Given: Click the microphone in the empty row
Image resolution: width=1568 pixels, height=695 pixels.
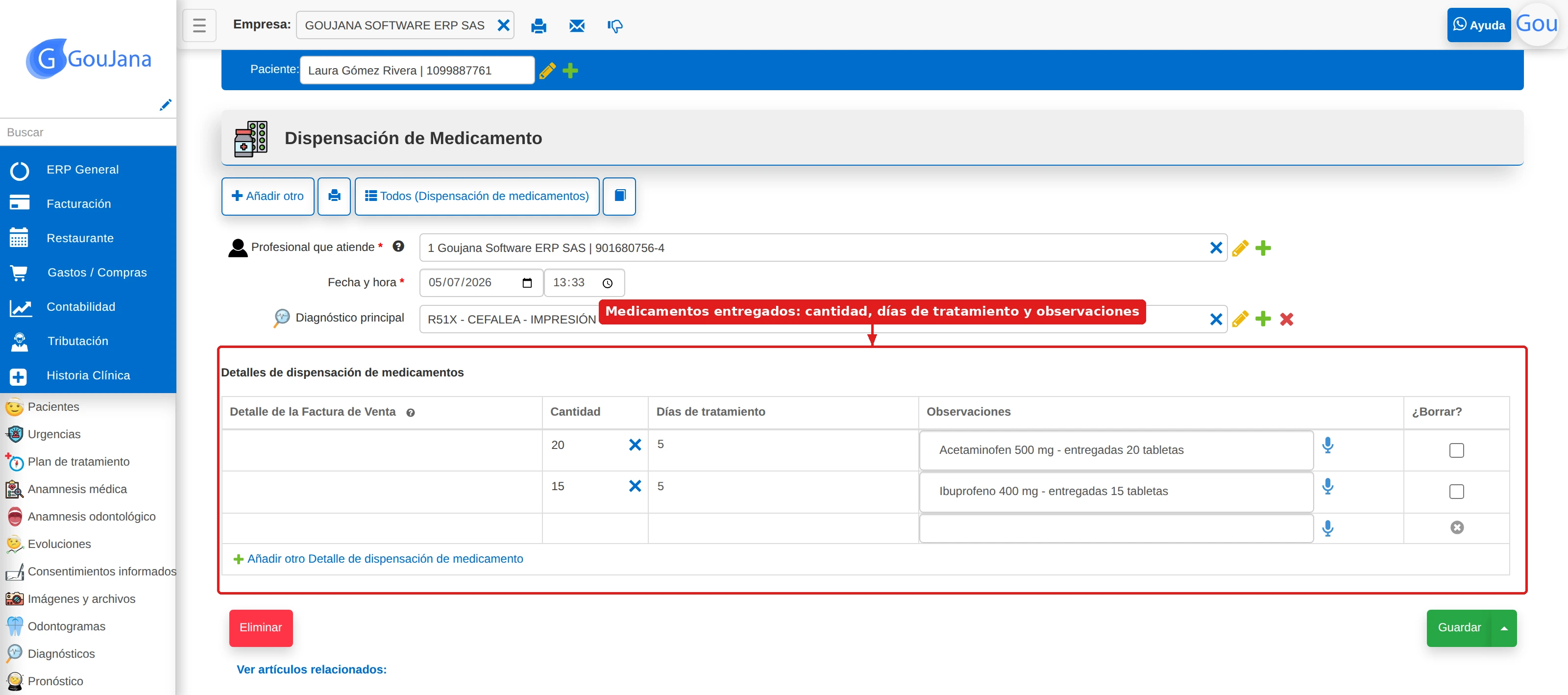Looking at the screenshot, I should (1327, 528).
